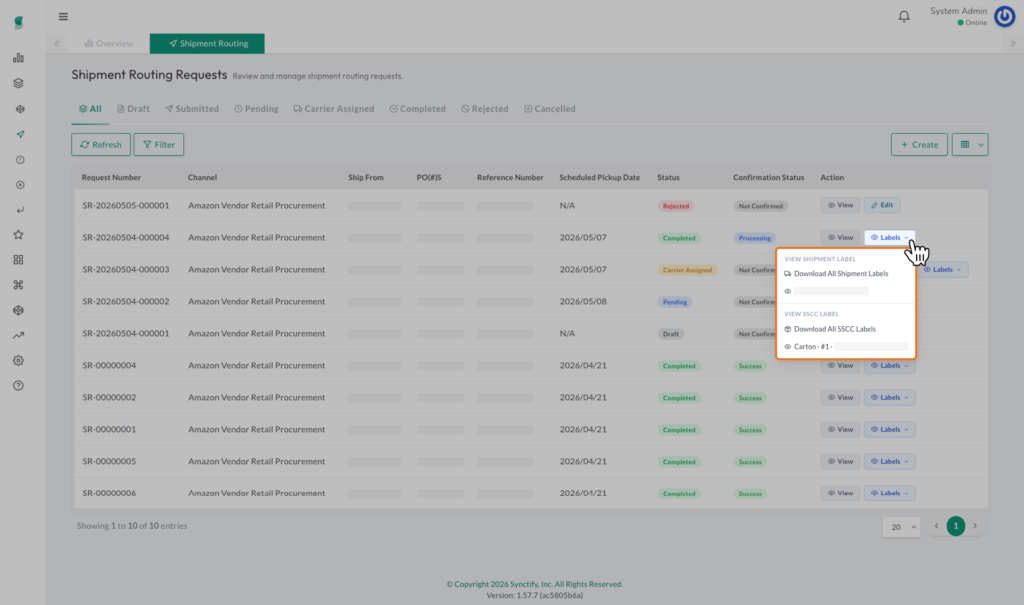Open the Filter button
Screen dimensions: 1024x605
(x=159, y=144)
